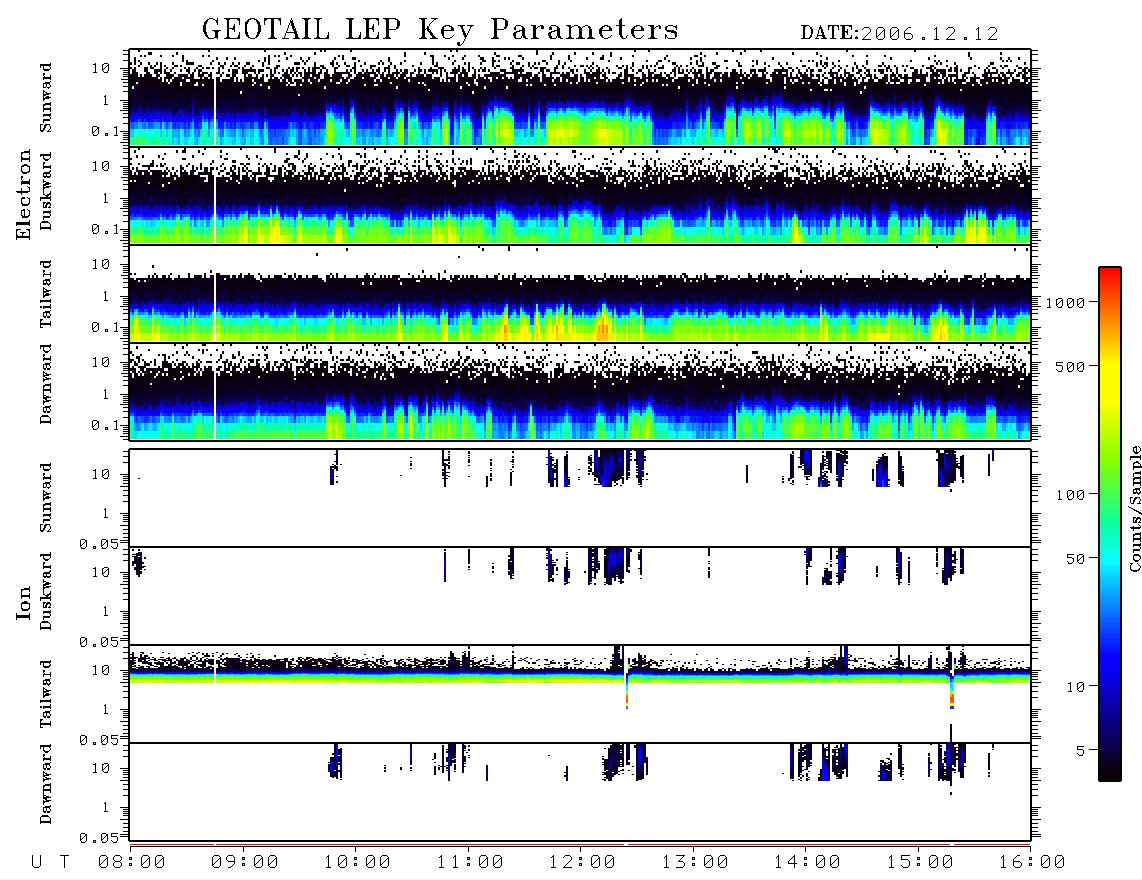Click the Electron Duskward spectrogram panel
Image resolution: width=1142 pixels, height=880 pixels.
click(580, 195)
